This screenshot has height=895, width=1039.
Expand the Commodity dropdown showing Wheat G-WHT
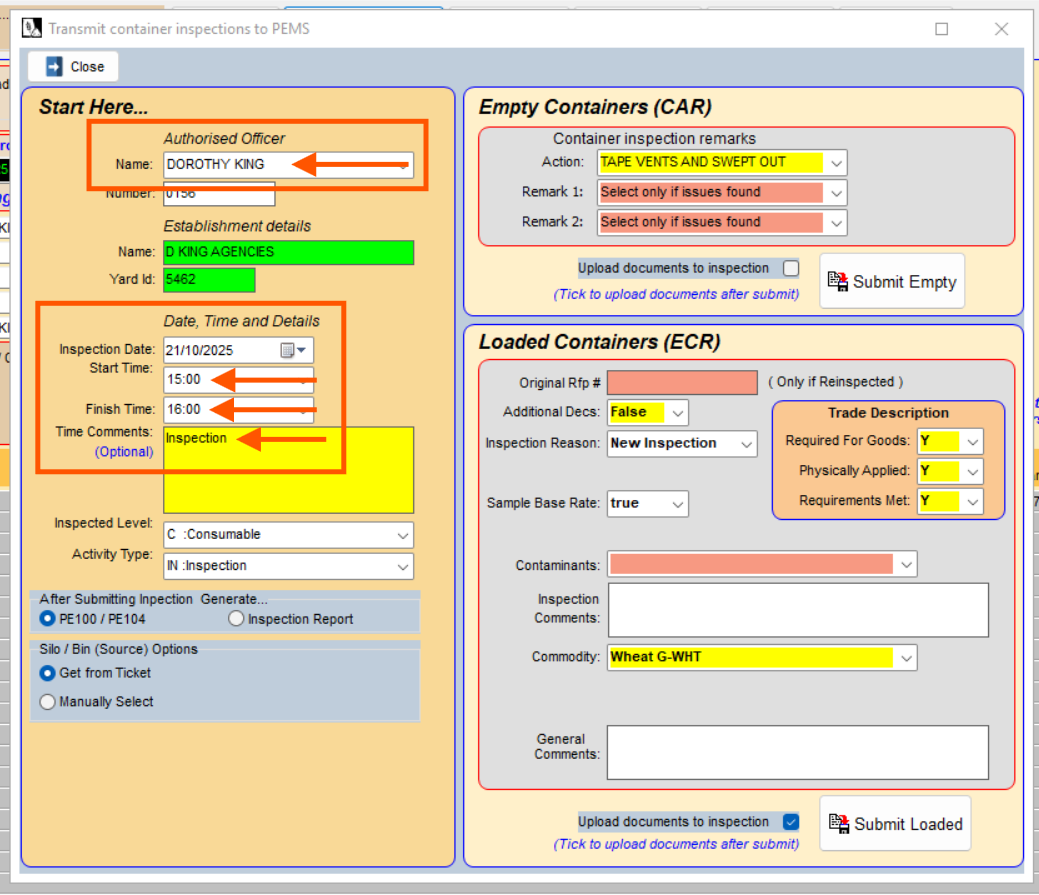coord(906,658)
